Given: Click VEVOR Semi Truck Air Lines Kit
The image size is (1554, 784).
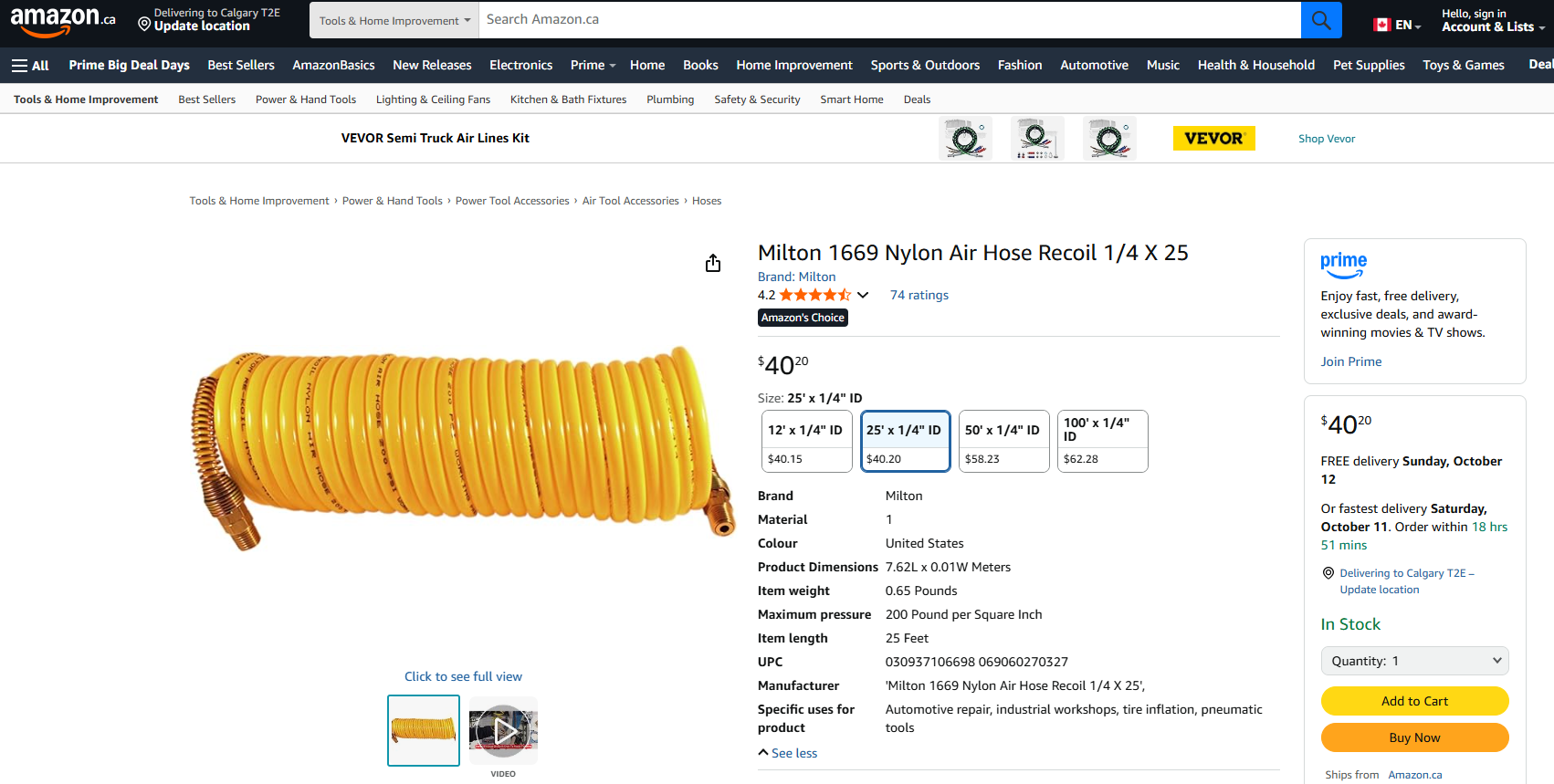Looking at the screenshot, I should tap(436, 138).
